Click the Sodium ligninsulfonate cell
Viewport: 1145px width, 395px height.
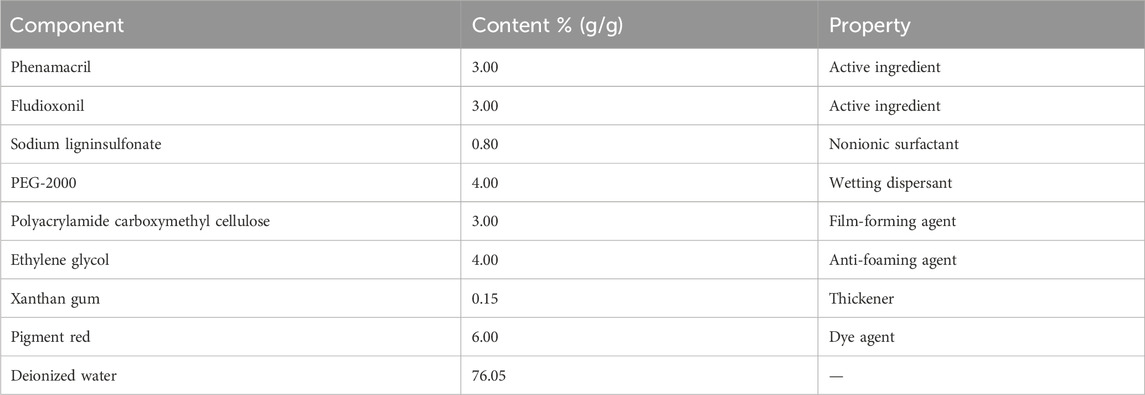point(230,145)
